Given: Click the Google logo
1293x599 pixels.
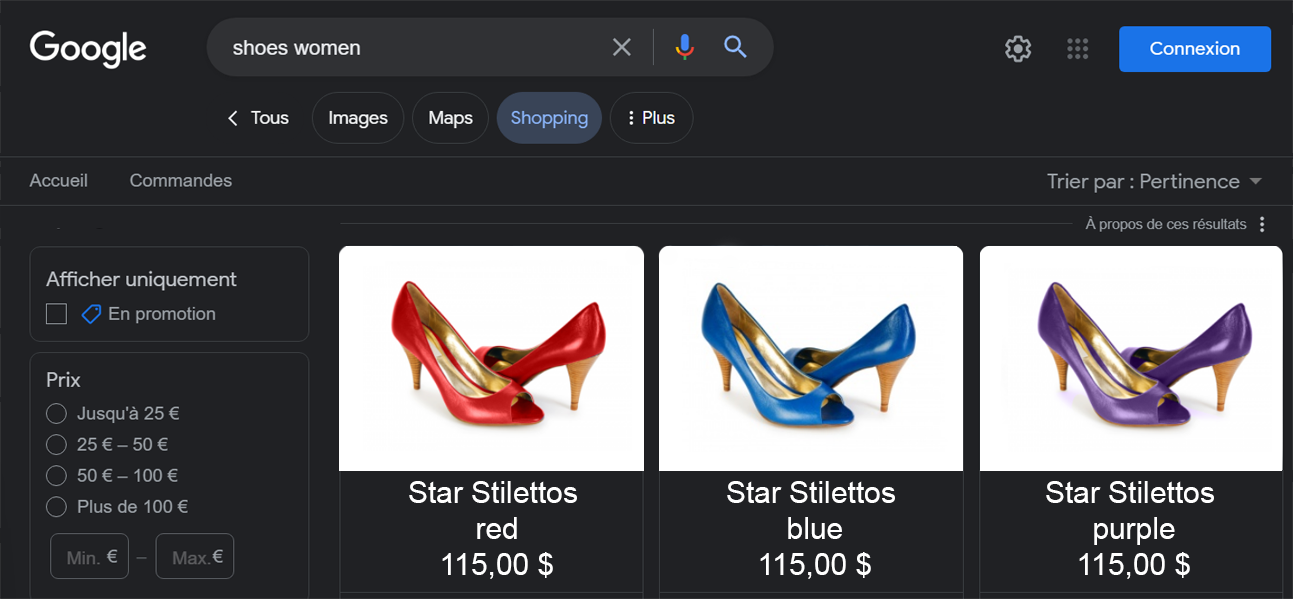Looking at the screenshot, I should (88, 48).
